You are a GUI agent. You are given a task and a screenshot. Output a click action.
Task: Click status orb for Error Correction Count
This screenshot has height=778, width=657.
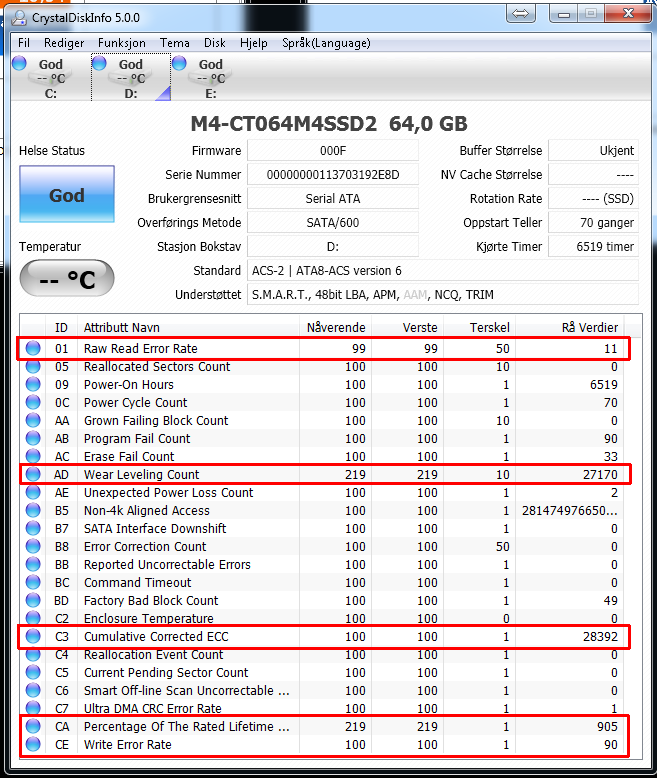click(x=33, y=547)
